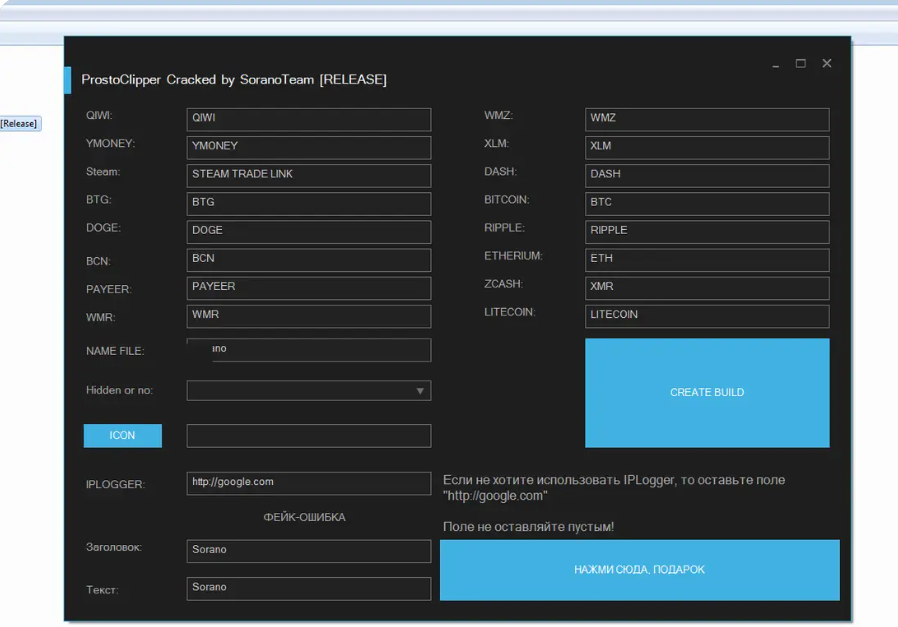Focus the Заголовок text field
This screenshot has width=898, height=627.
(x=309, y=551)
